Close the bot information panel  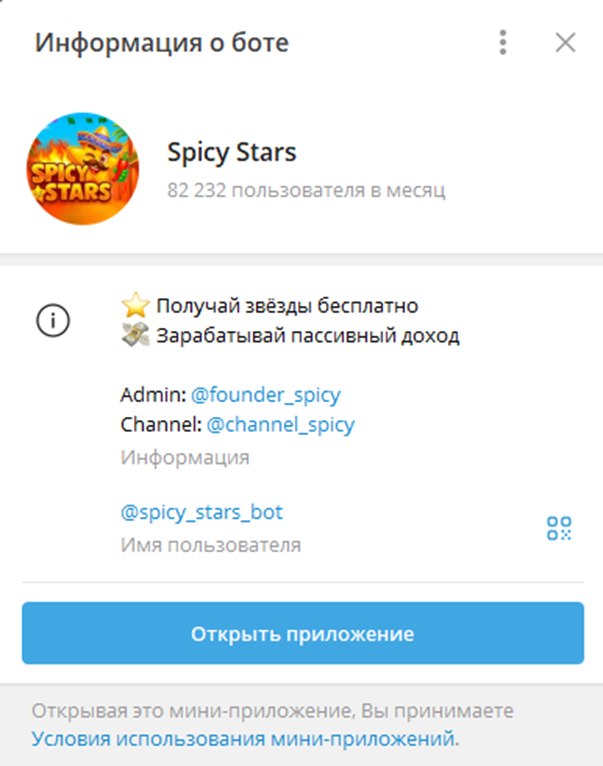565,43
